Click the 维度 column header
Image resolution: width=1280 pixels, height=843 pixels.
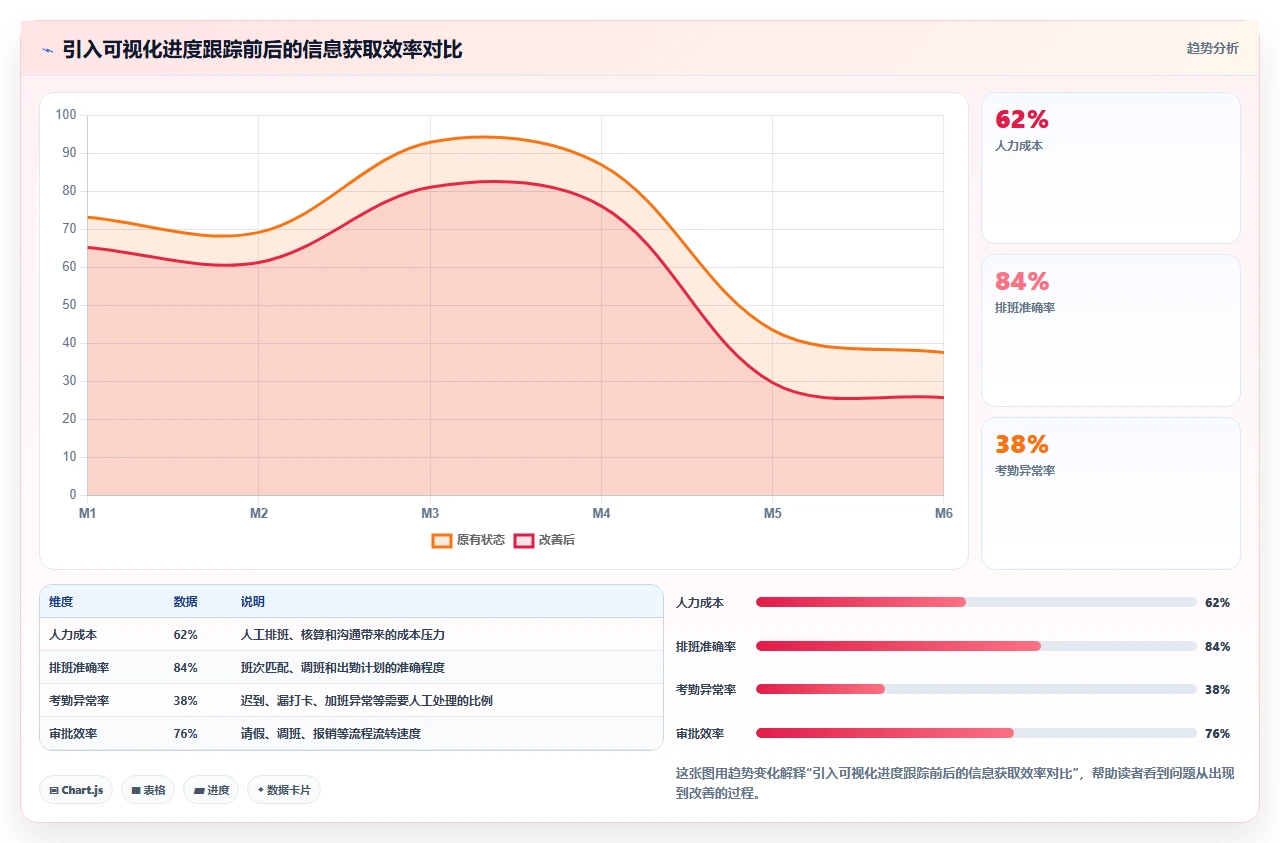(61, 602)
